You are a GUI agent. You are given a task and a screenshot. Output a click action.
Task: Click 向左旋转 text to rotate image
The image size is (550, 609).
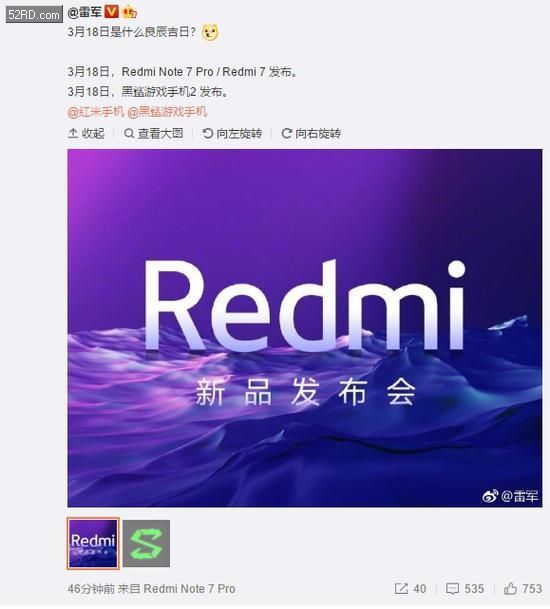tap(239, 134)
